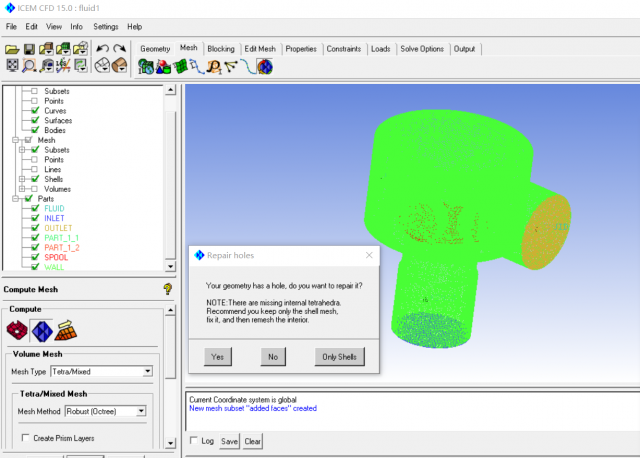Expand the Shells tree node
Viewport: 640px width, 458px height.
(22, 179)
